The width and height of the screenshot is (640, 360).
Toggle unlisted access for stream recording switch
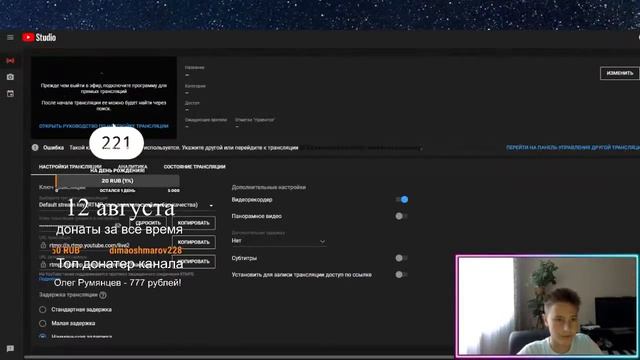click(401, 275)
